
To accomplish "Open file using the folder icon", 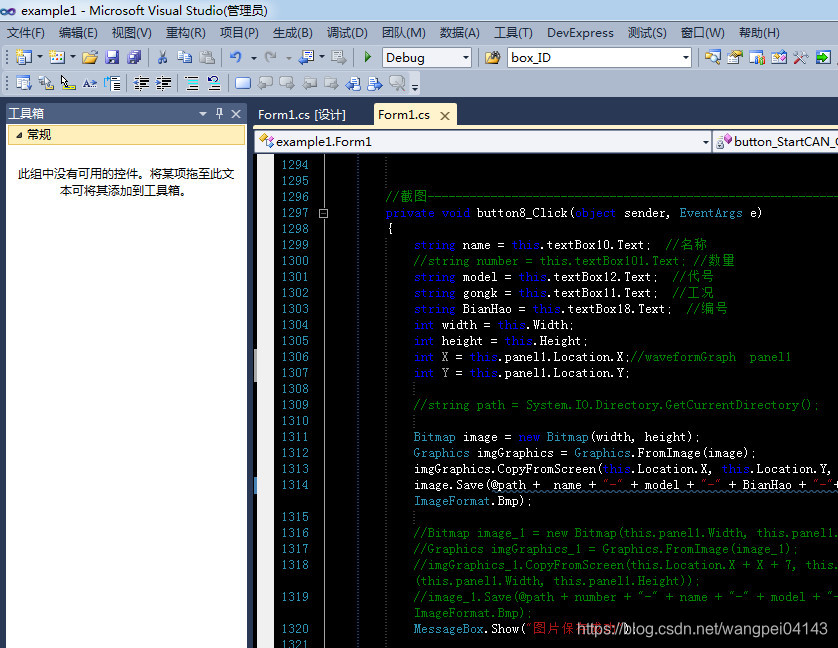I will pos(90,57).
